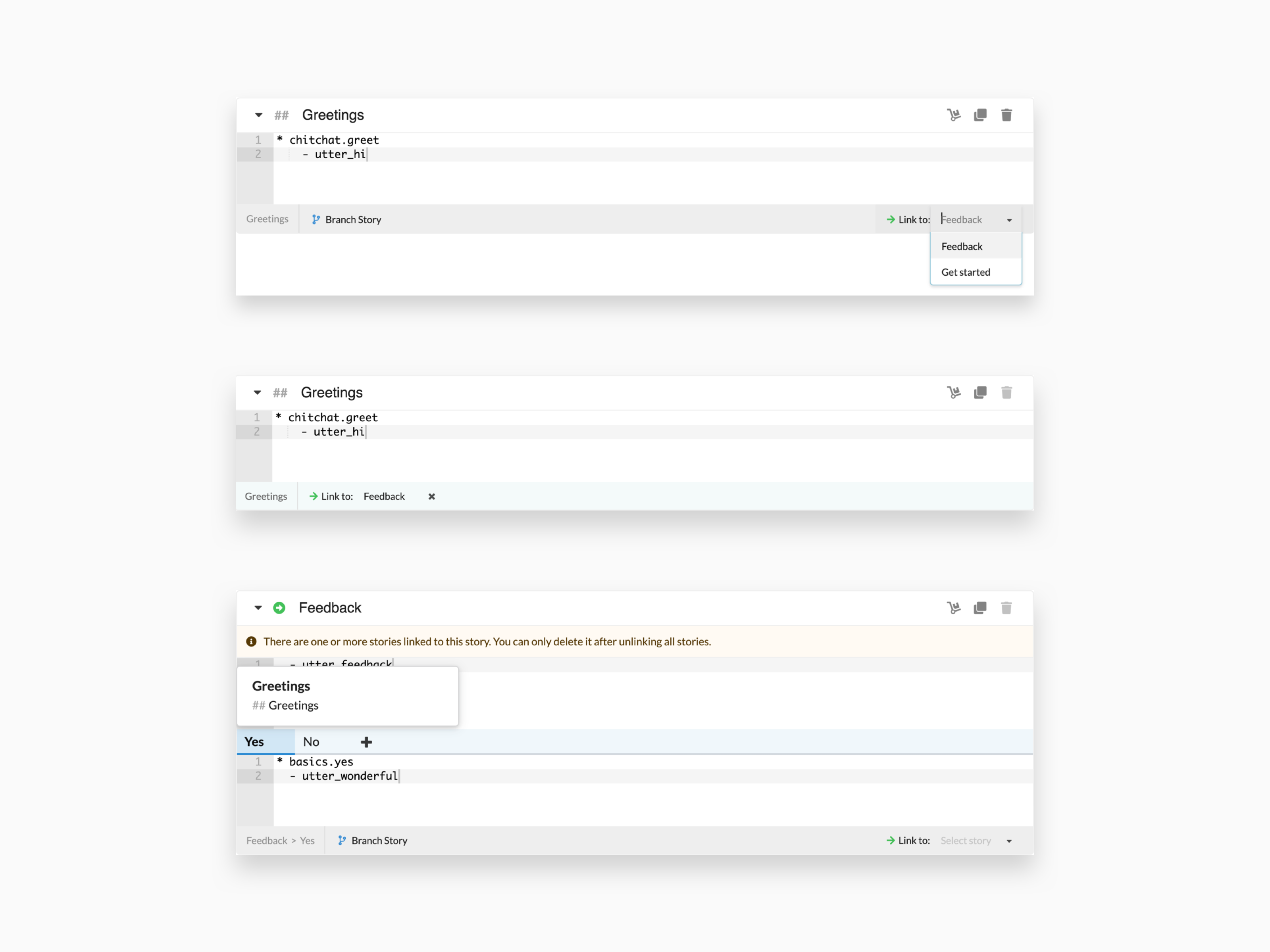The image size is (1270, 952).
Task: Click 'basics.yes' line in Yes branch editor
Action: [321, 762]
